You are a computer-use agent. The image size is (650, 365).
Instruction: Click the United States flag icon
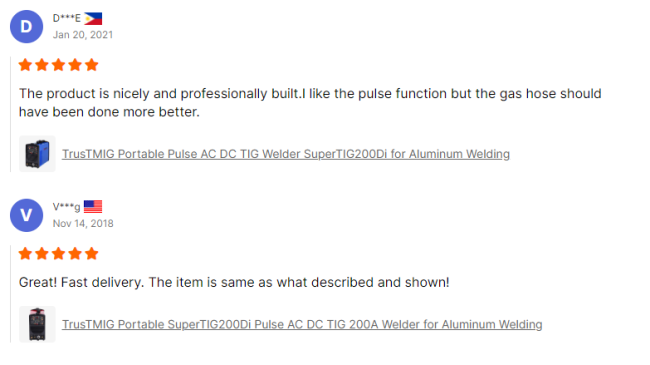click(x=93, y=207)
